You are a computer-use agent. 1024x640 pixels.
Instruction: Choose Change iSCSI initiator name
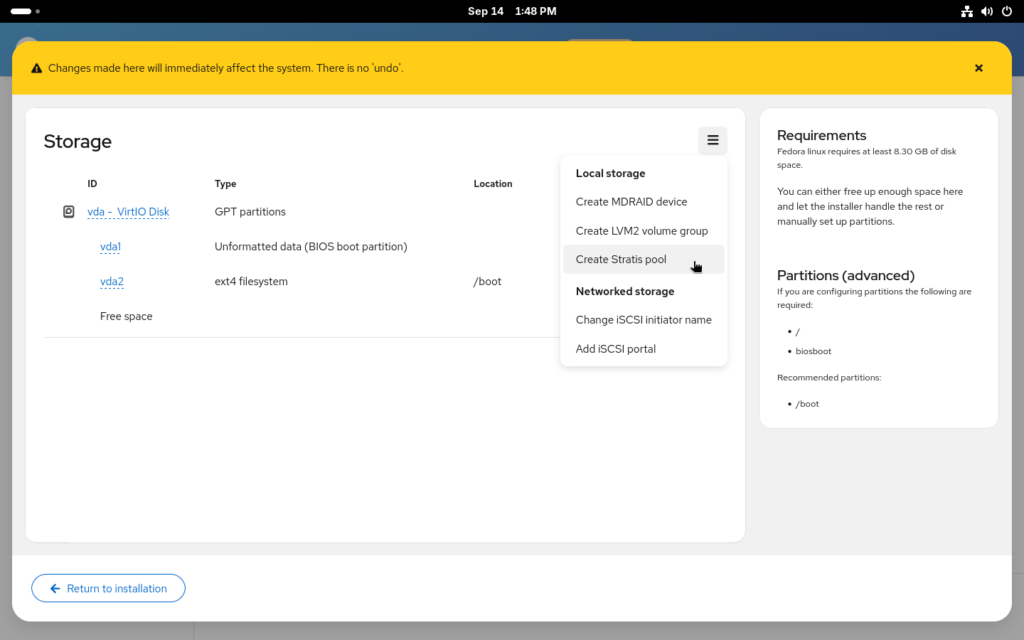643,320
